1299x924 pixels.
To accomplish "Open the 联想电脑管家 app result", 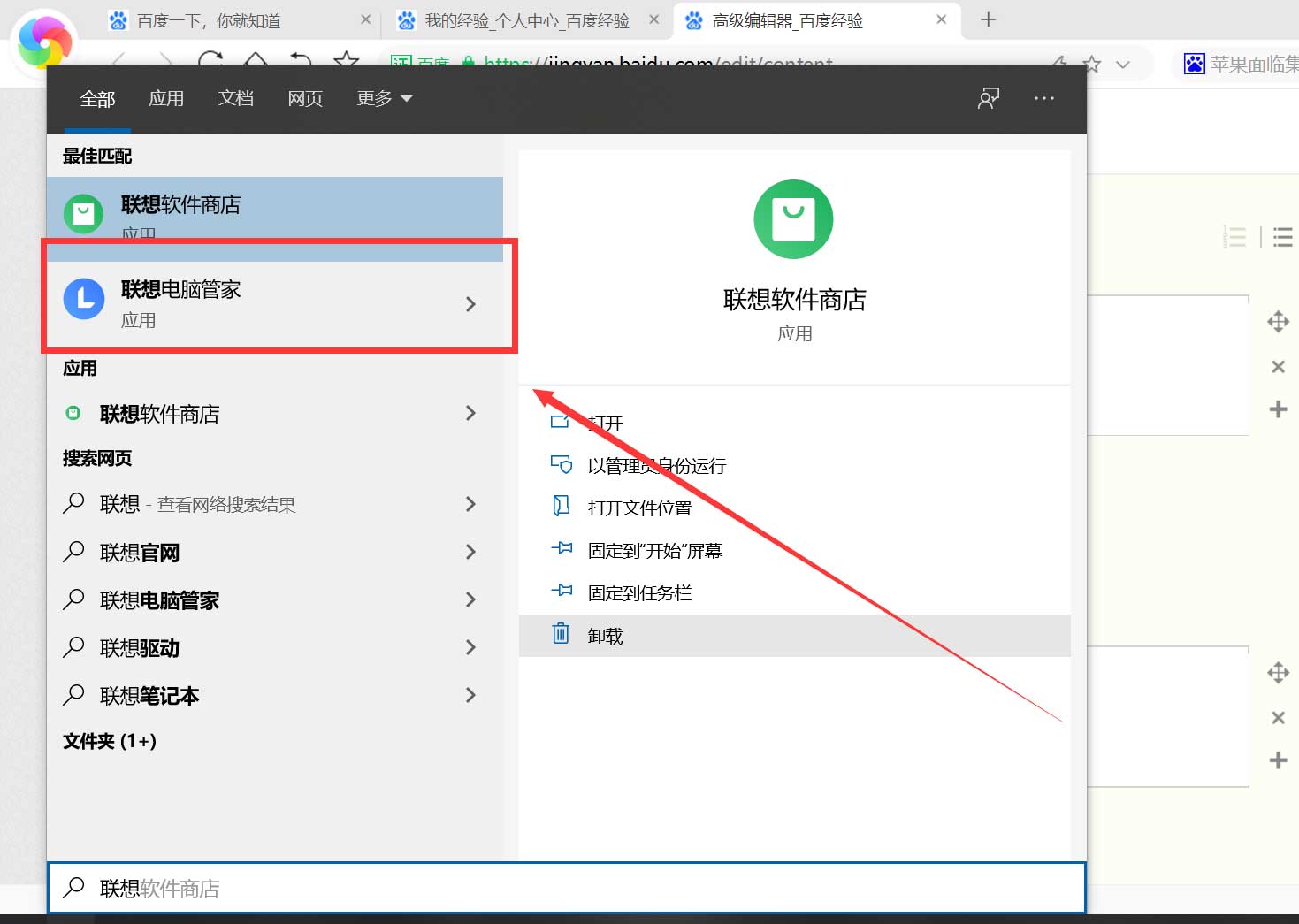I will tap(275, 304).
